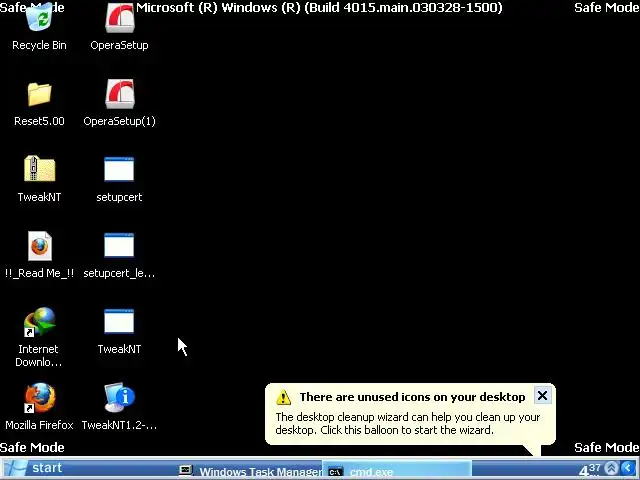The width and height of the screenshot is (640, 480).
Task: Expand hidden tray icons with chevron arrow
Action: [629, 468]
